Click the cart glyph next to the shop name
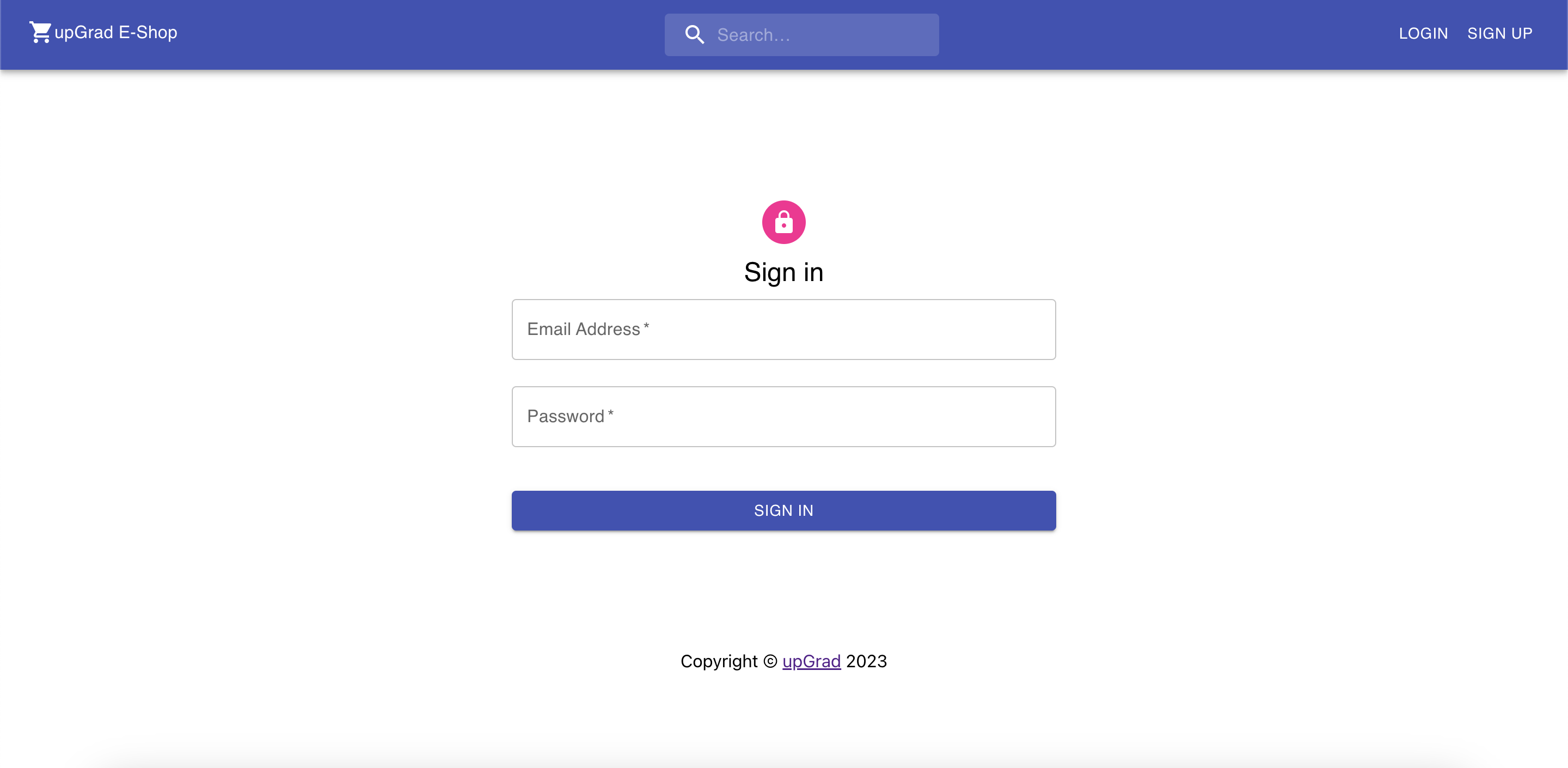The image size is (1568, 768). [x=39, y=32]
